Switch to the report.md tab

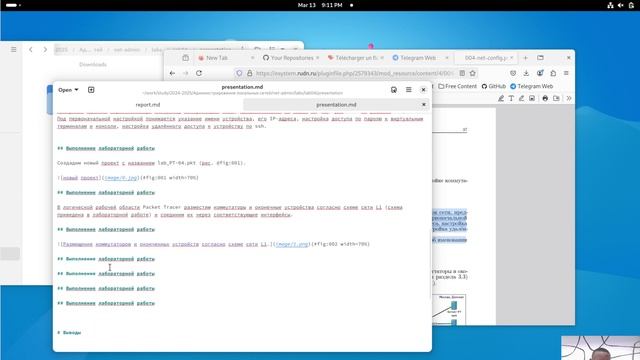pos(148,105)
